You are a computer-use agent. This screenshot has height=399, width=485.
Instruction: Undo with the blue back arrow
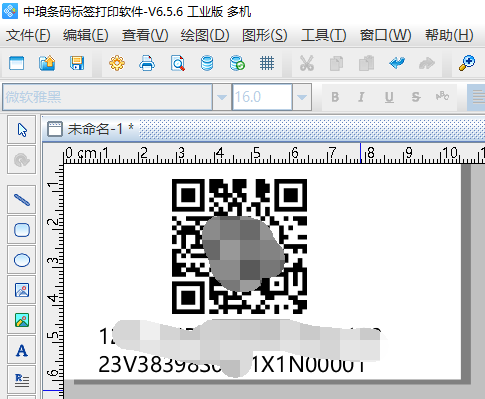coord(397,63)
